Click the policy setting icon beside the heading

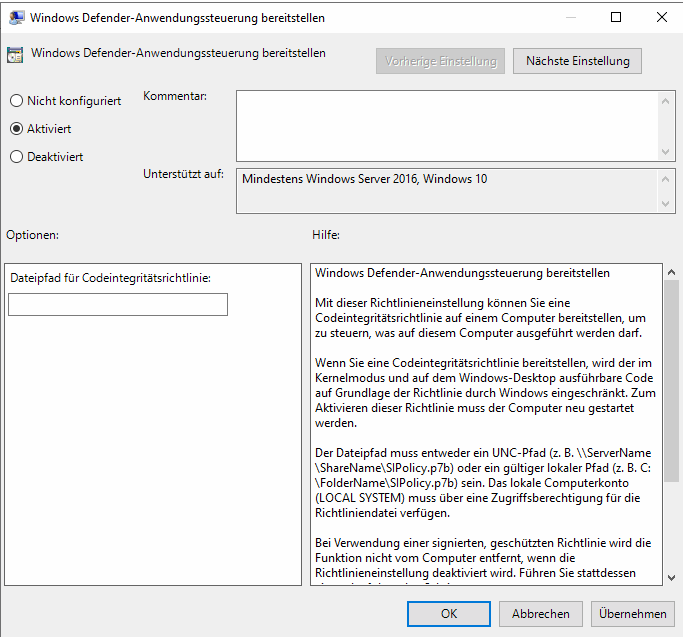coord(16,55)
